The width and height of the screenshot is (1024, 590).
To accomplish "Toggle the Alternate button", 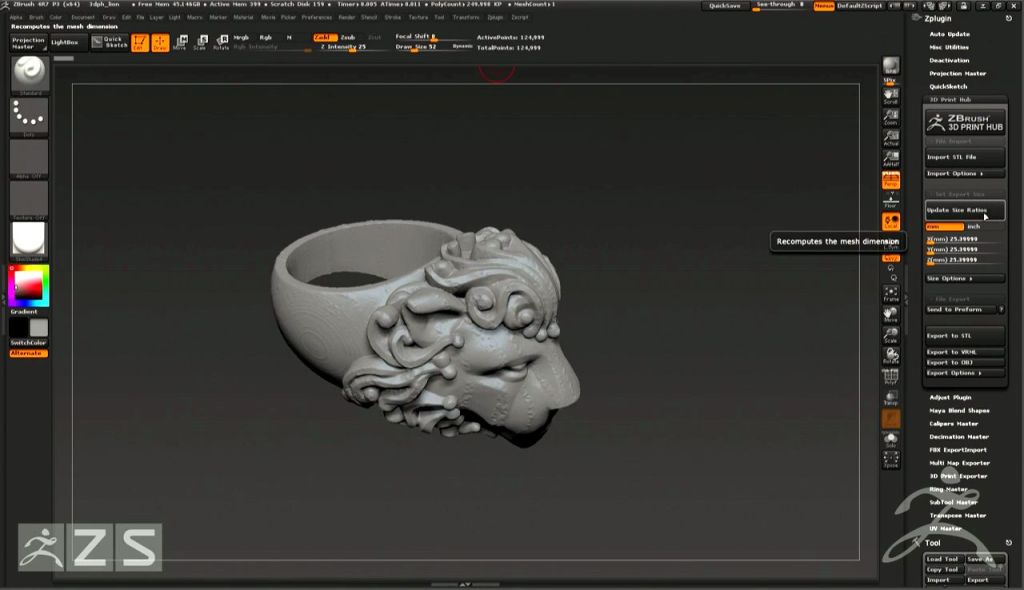I will pos(29,353).
